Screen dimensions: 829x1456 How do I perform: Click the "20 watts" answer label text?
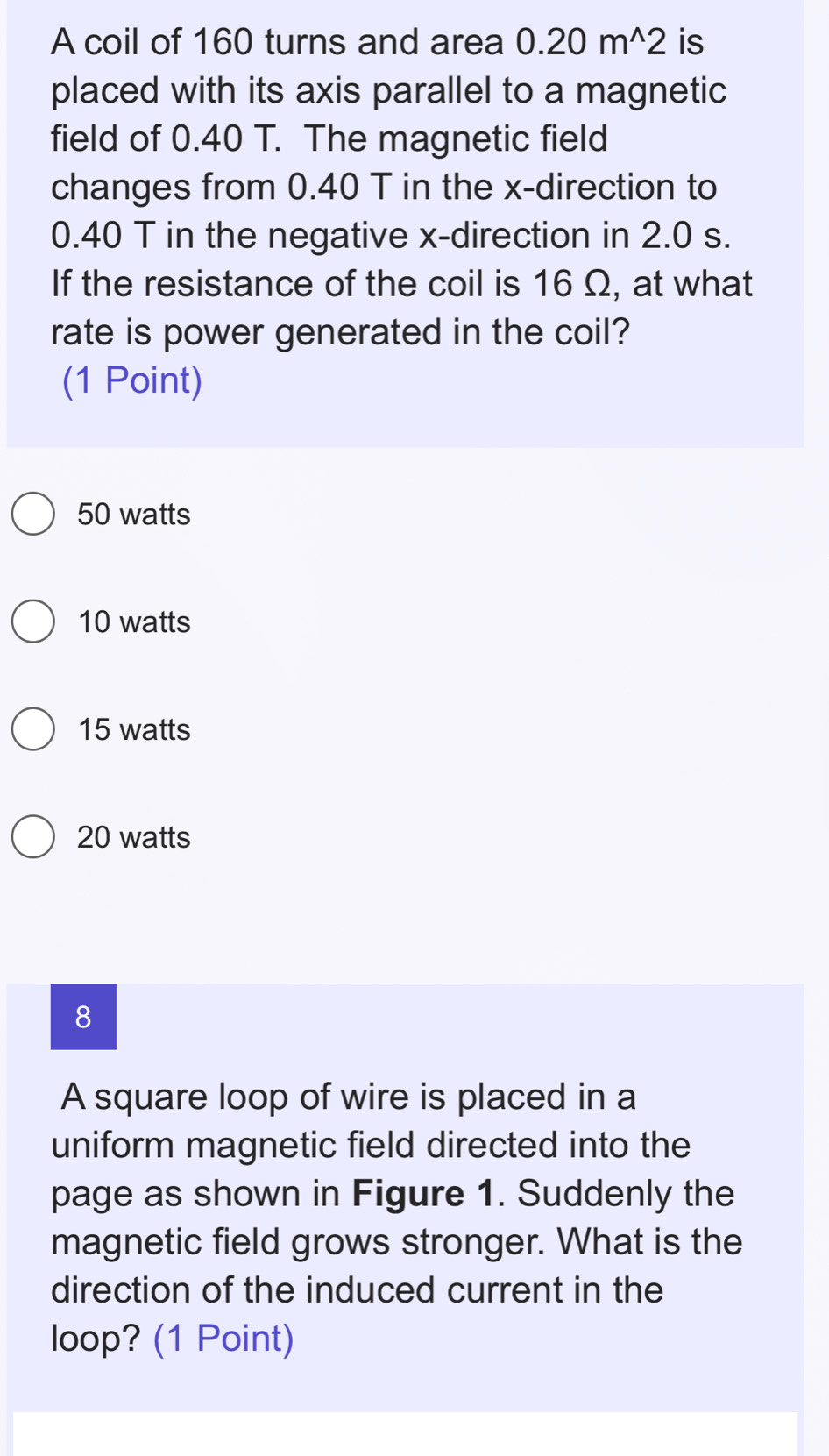click(134, 838)
